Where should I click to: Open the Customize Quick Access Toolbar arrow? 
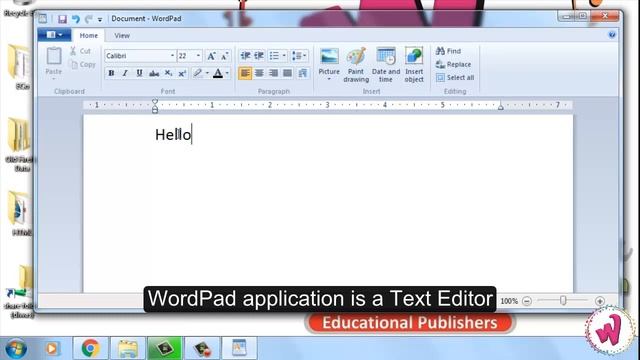pyautogui.click(x=100, y=19)
